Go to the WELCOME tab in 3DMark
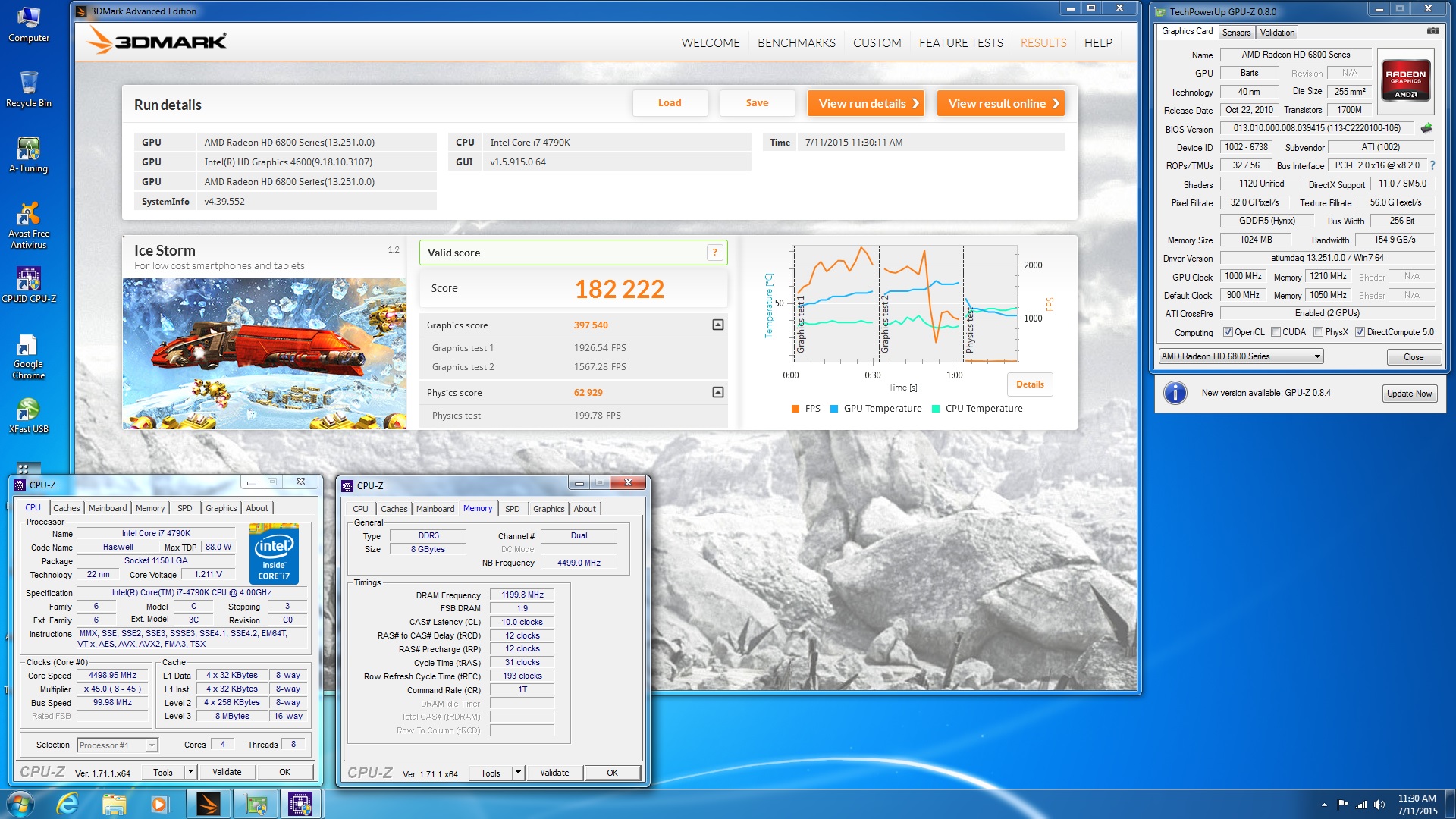This screenshot has height=819, width=1456. click(x=711, y=43)
